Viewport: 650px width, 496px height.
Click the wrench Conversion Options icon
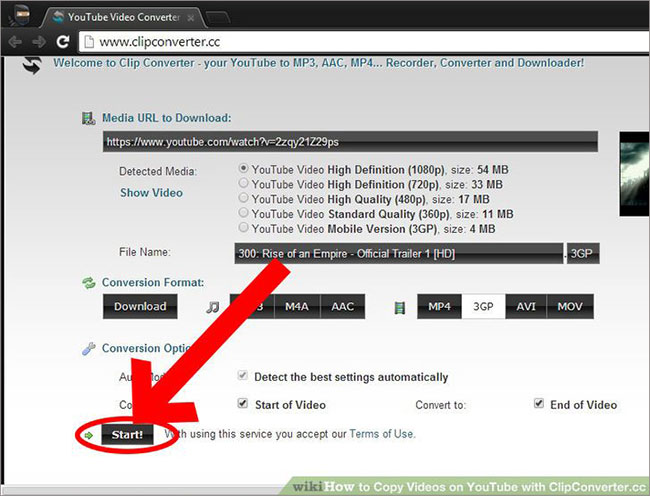[x=89, y=348]
